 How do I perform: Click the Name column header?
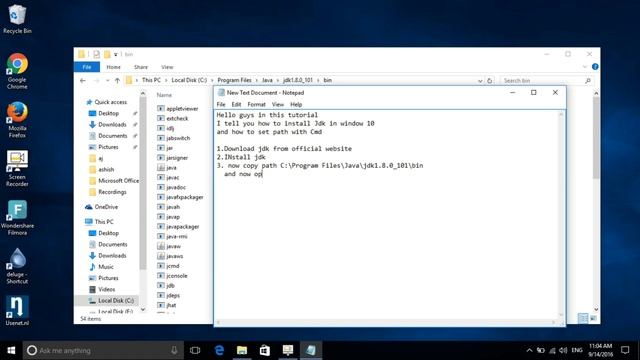coord(164,95)
